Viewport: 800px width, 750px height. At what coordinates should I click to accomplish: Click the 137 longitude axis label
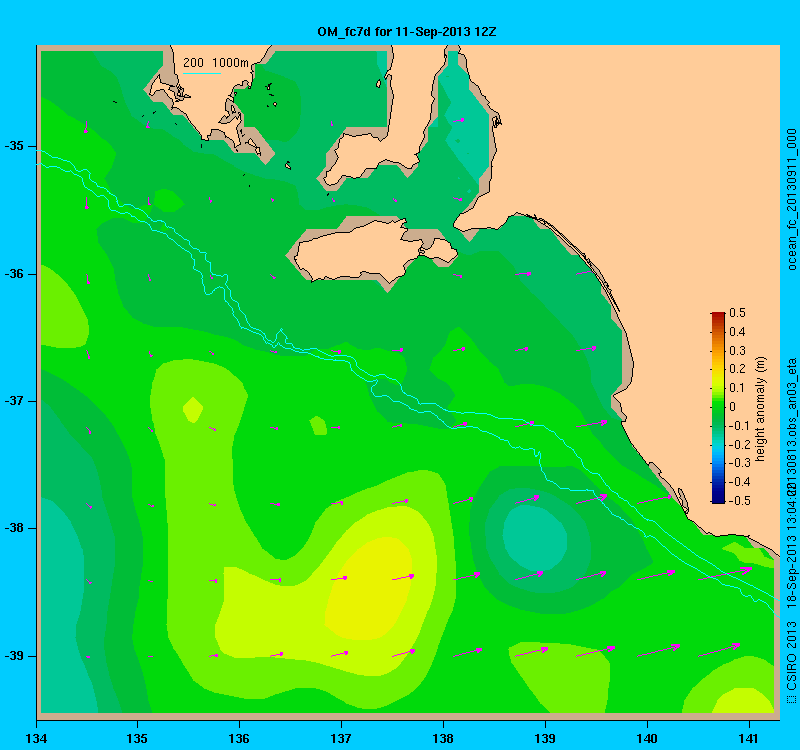tap(341, 738)
